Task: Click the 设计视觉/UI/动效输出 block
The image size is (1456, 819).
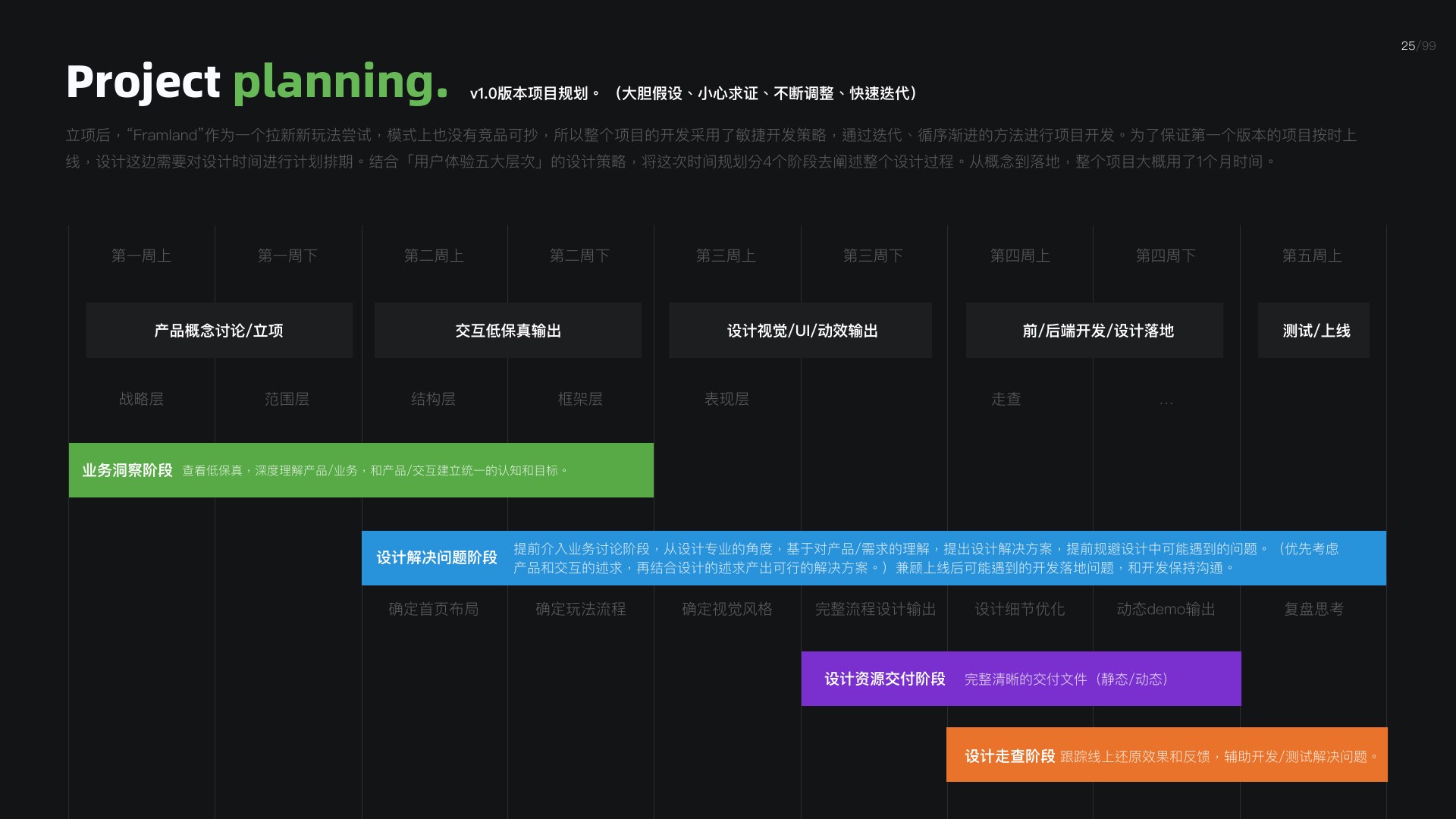Action: click(x=800, y=331)
